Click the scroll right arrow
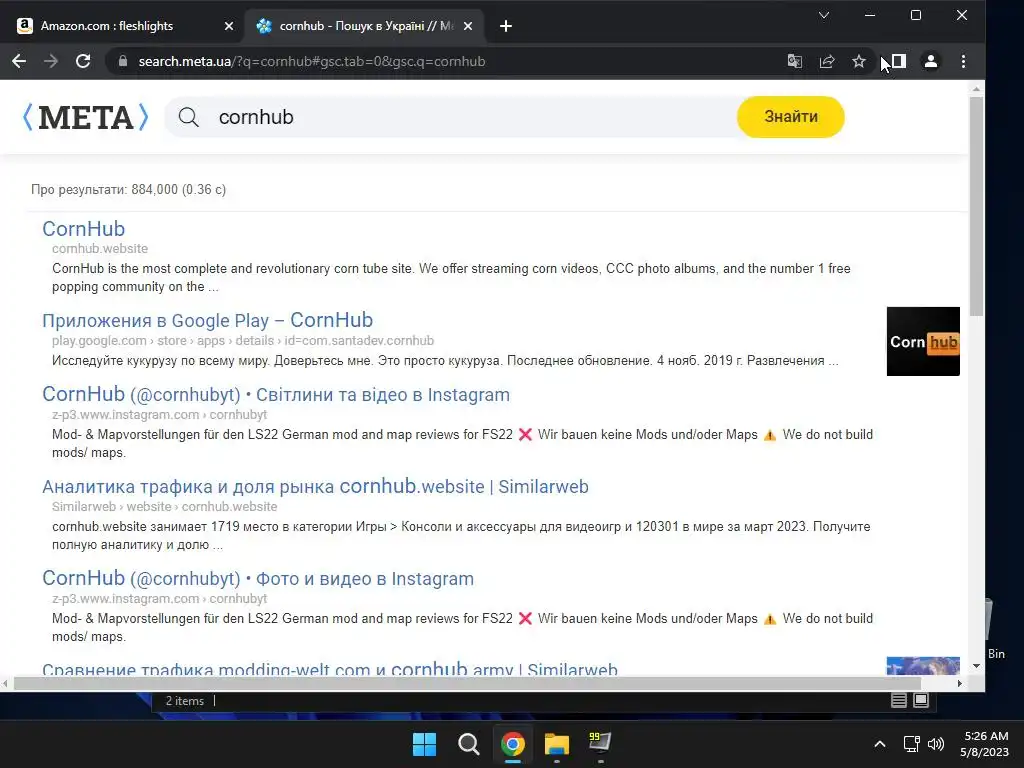The image size is (1024, 768). [959, 684]
